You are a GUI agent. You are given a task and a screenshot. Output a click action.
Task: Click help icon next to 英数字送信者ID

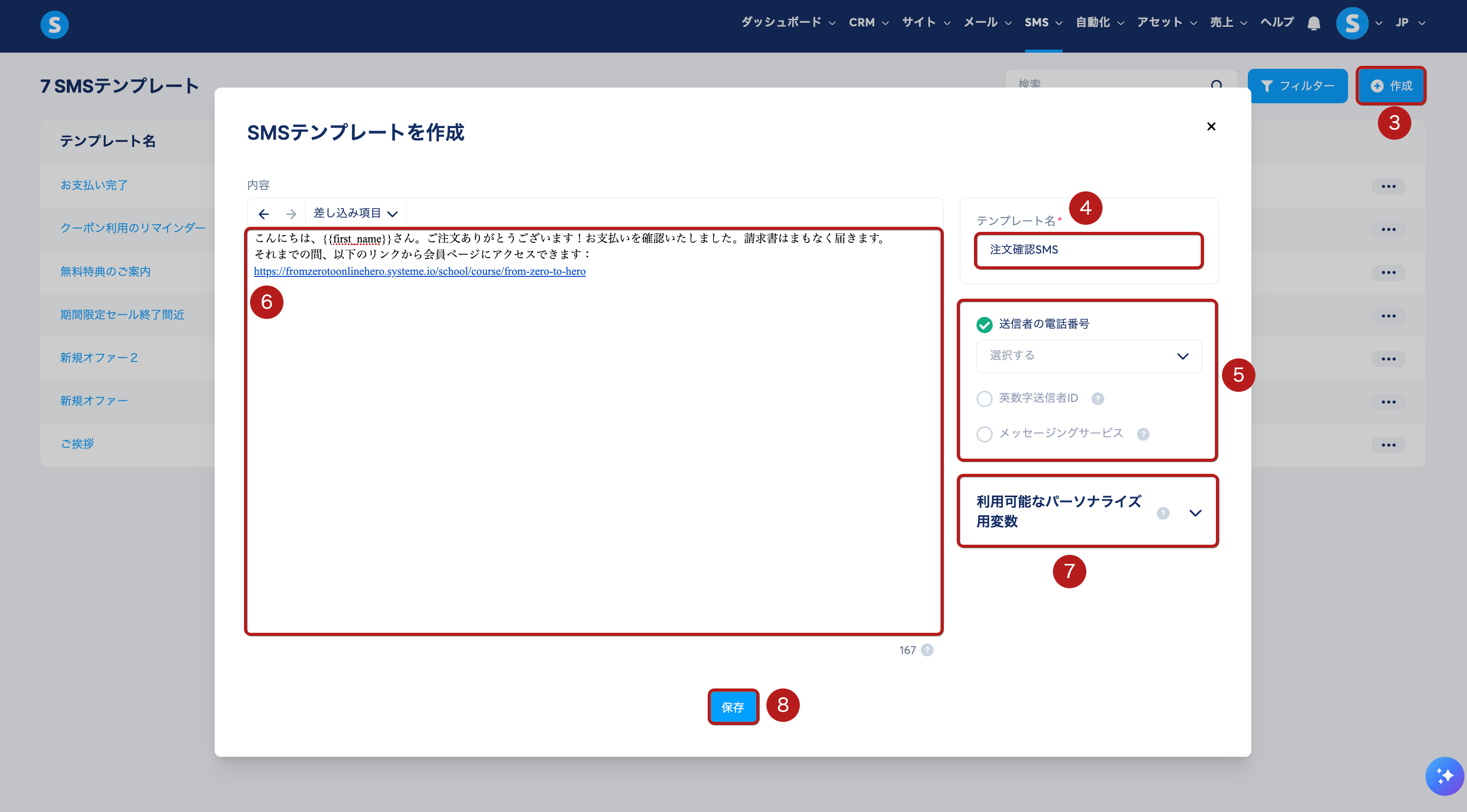point(1097,398)
